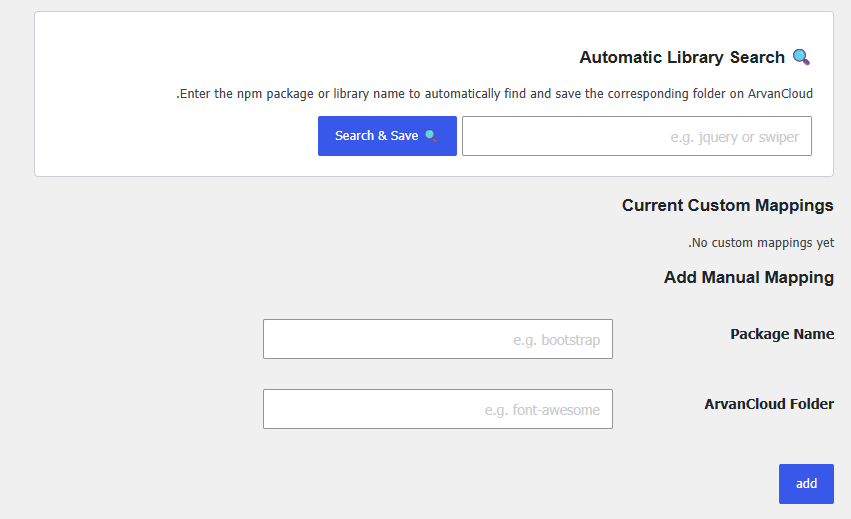The height and width of the screenshot is (519, 851).
Task: Click the Automatic Library Search heading
Action: pos(682,57)
